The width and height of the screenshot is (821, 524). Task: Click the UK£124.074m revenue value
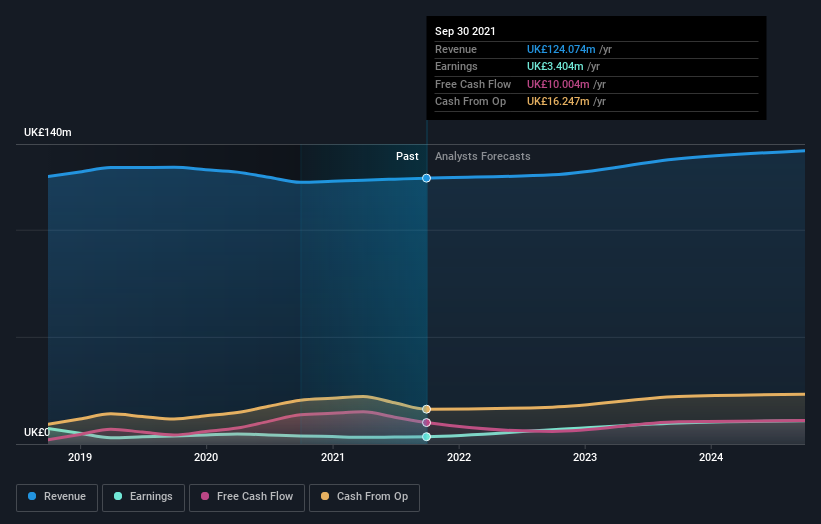click(561, 49)
